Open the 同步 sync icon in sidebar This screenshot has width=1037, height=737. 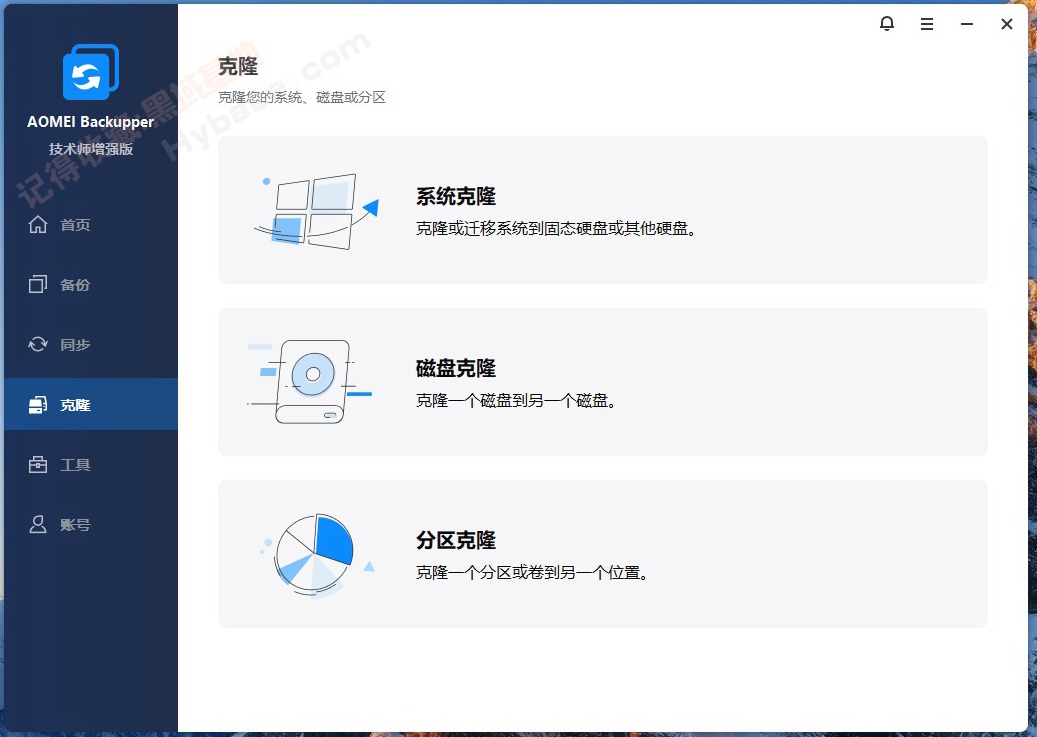tap(37, 344)
